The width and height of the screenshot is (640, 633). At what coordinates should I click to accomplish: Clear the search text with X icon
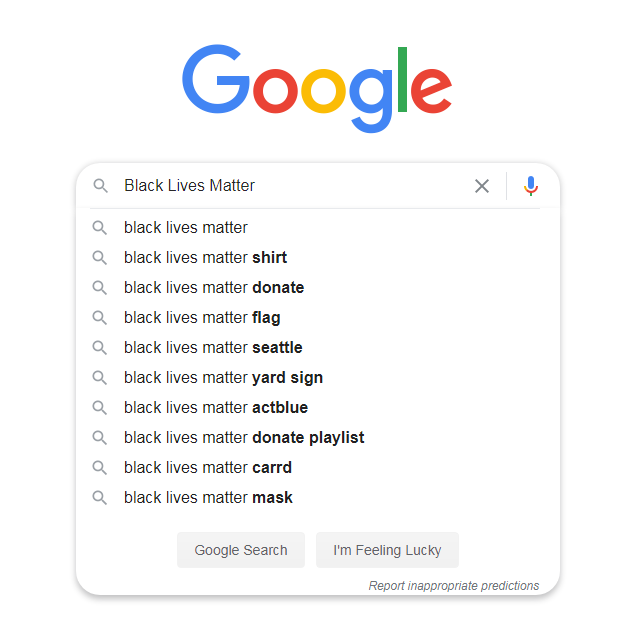pyautogui.click(x=482, y=186)
